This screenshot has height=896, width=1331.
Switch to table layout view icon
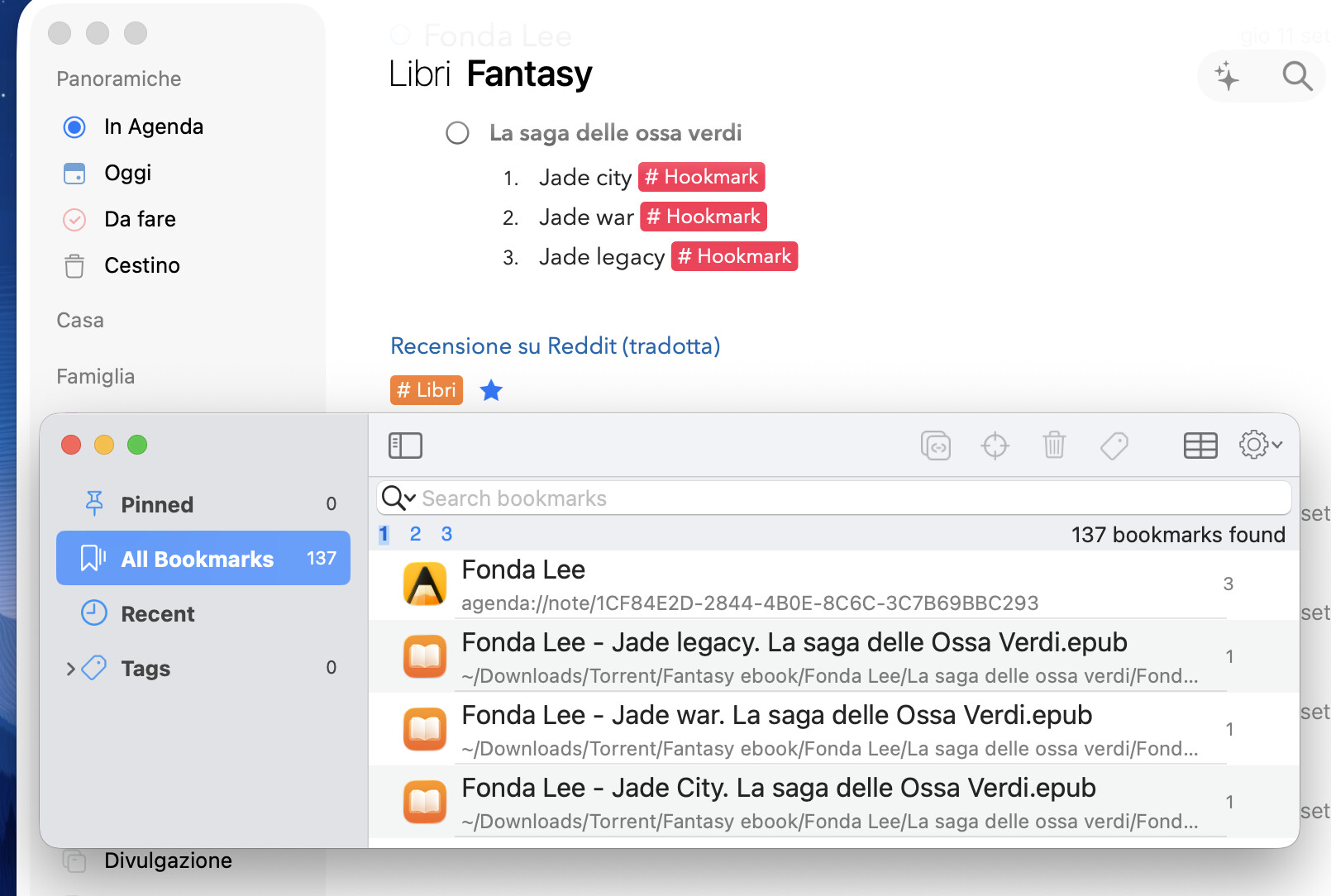(1200, 446)
